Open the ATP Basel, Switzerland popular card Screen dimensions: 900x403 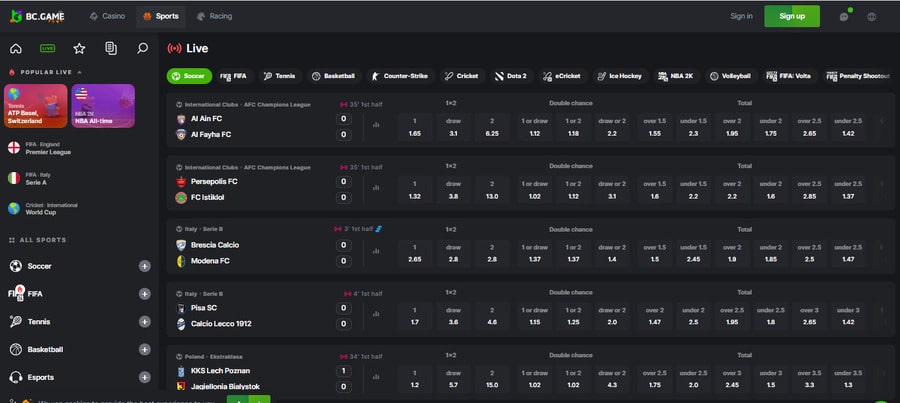36,106
